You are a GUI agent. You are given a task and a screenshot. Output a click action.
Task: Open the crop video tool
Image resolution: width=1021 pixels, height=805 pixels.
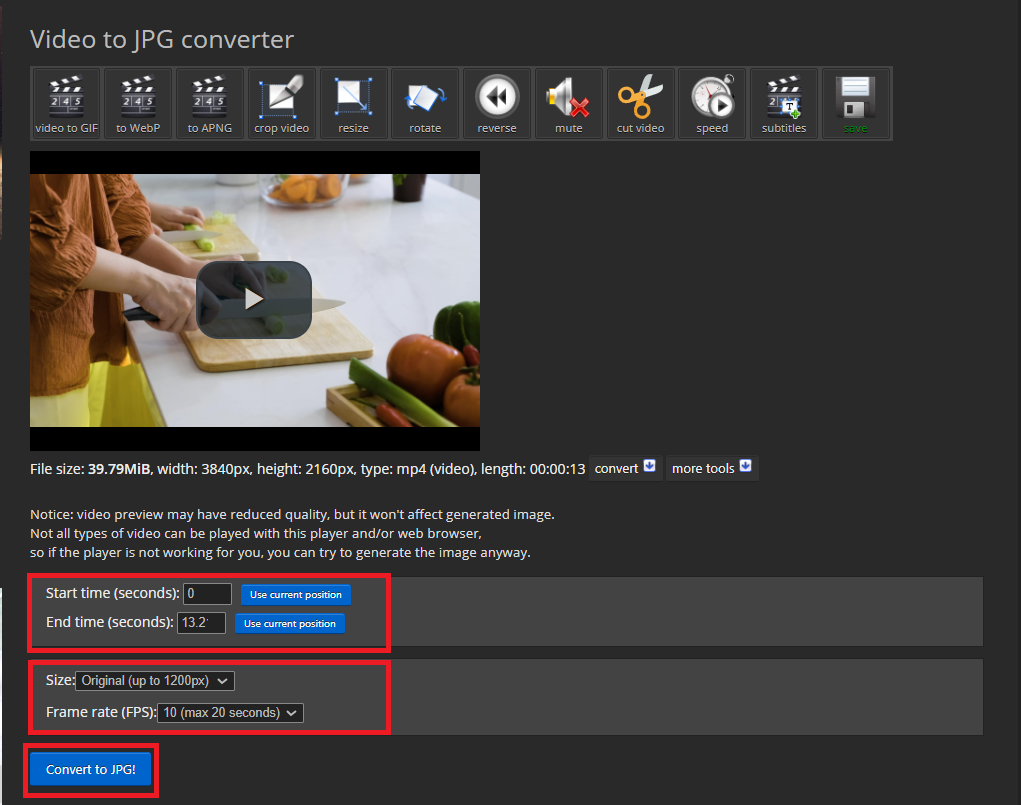[x=282, y=103]
